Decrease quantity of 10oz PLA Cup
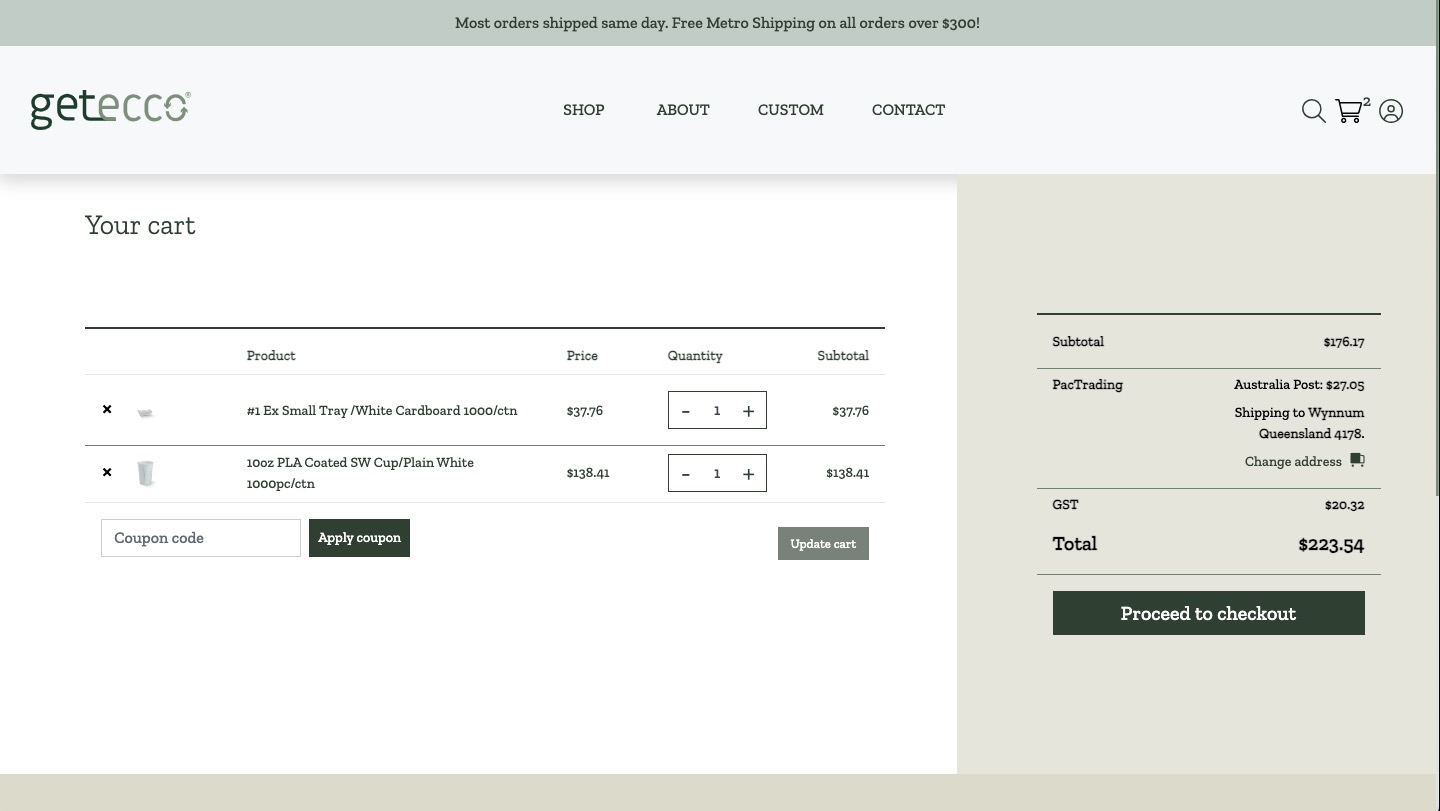Image resolution: width=1440 pixels, height=811 pixels. tap(686, 474)
